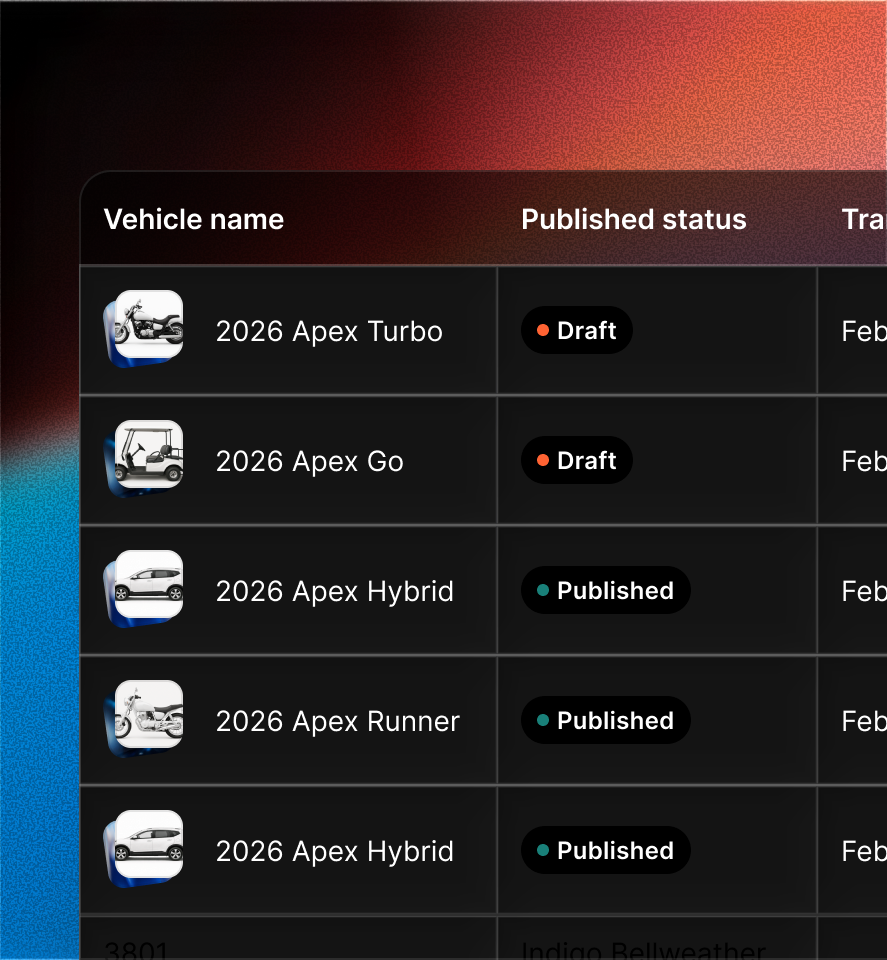Click the Apex Runner motorcycle thumbnail

pos(148,715)
